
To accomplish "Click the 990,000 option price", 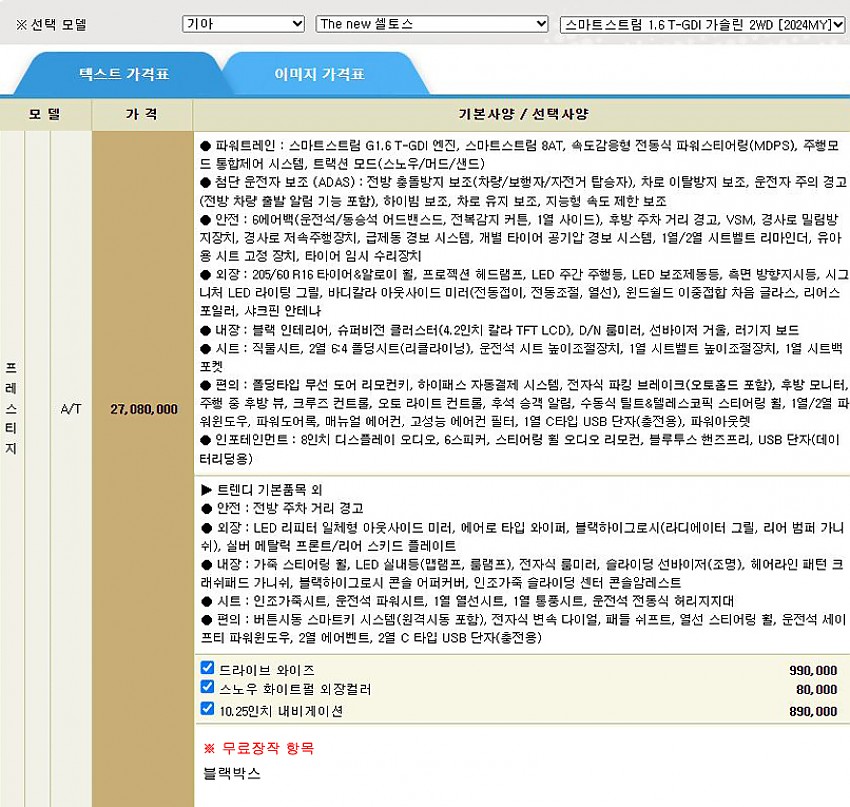I will click(x=812, y=670).
